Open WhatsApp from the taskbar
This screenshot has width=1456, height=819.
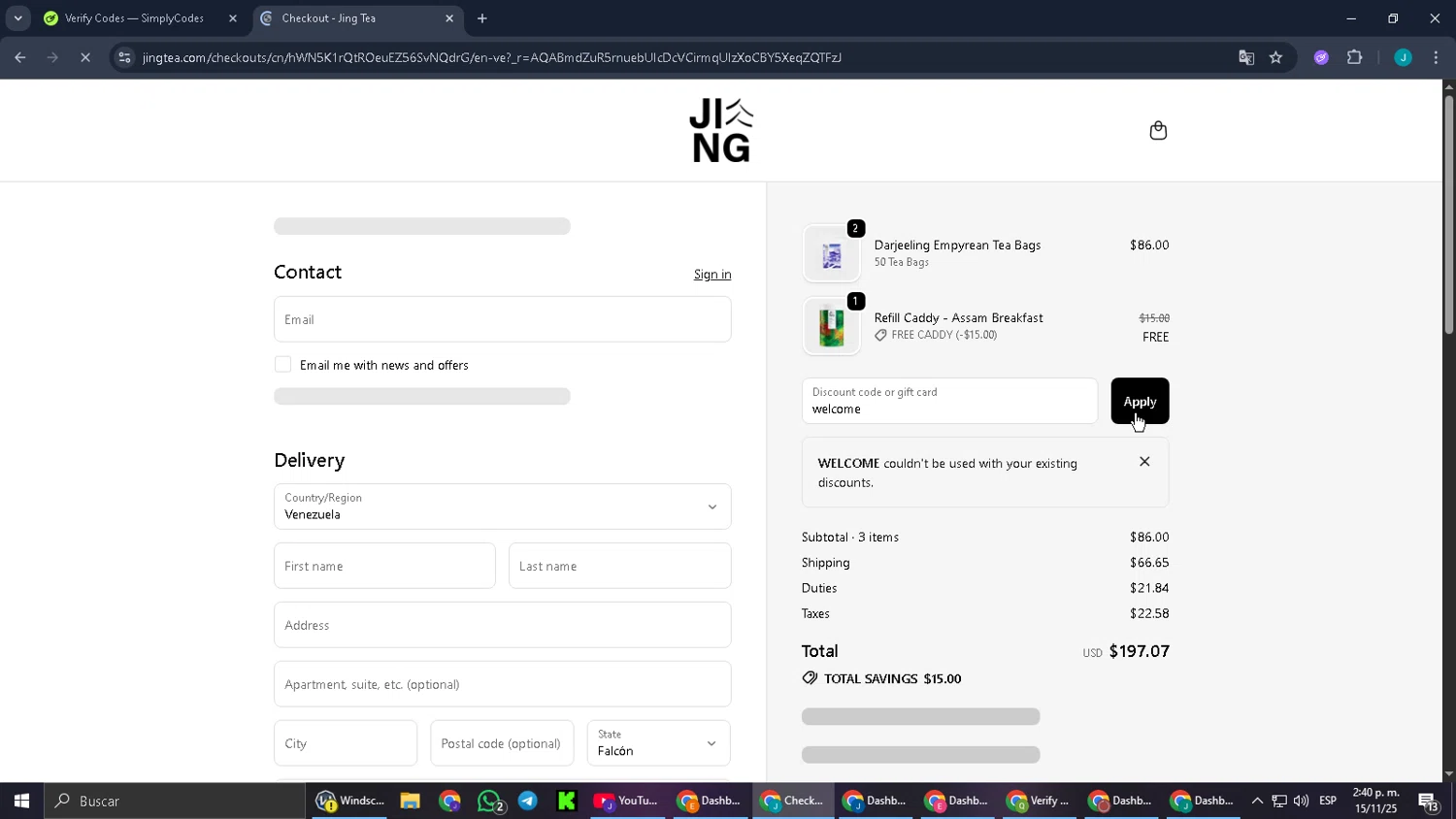click(490, 801)
